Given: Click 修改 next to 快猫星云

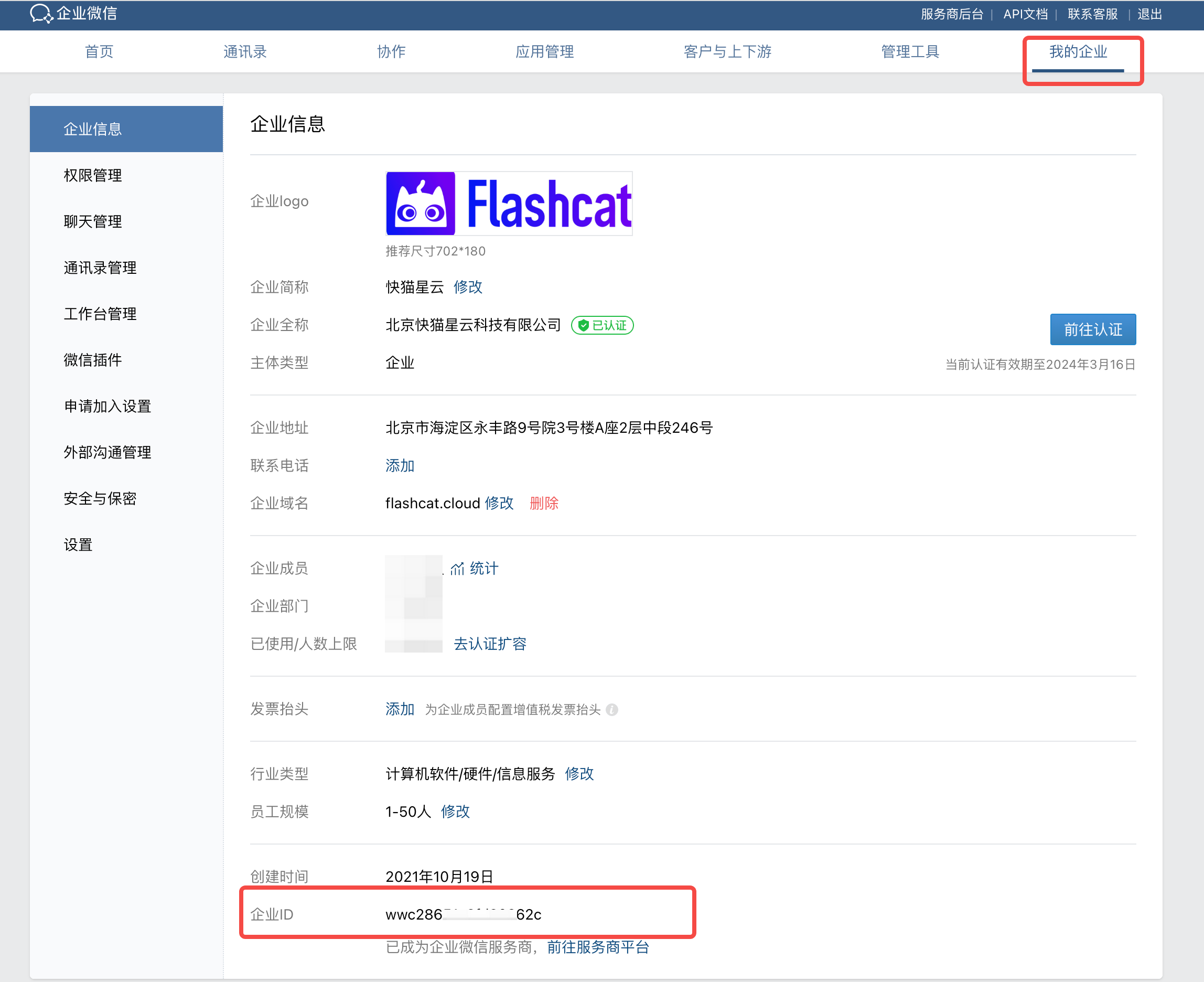Looking at the screenshot, I should tap(468, 287).
